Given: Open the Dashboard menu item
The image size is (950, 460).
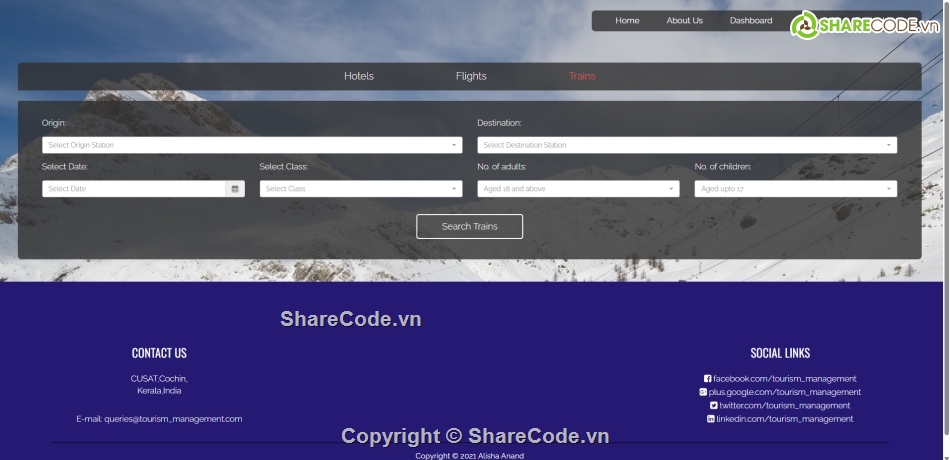Looking at the screenshot, I should pos(751,21).
